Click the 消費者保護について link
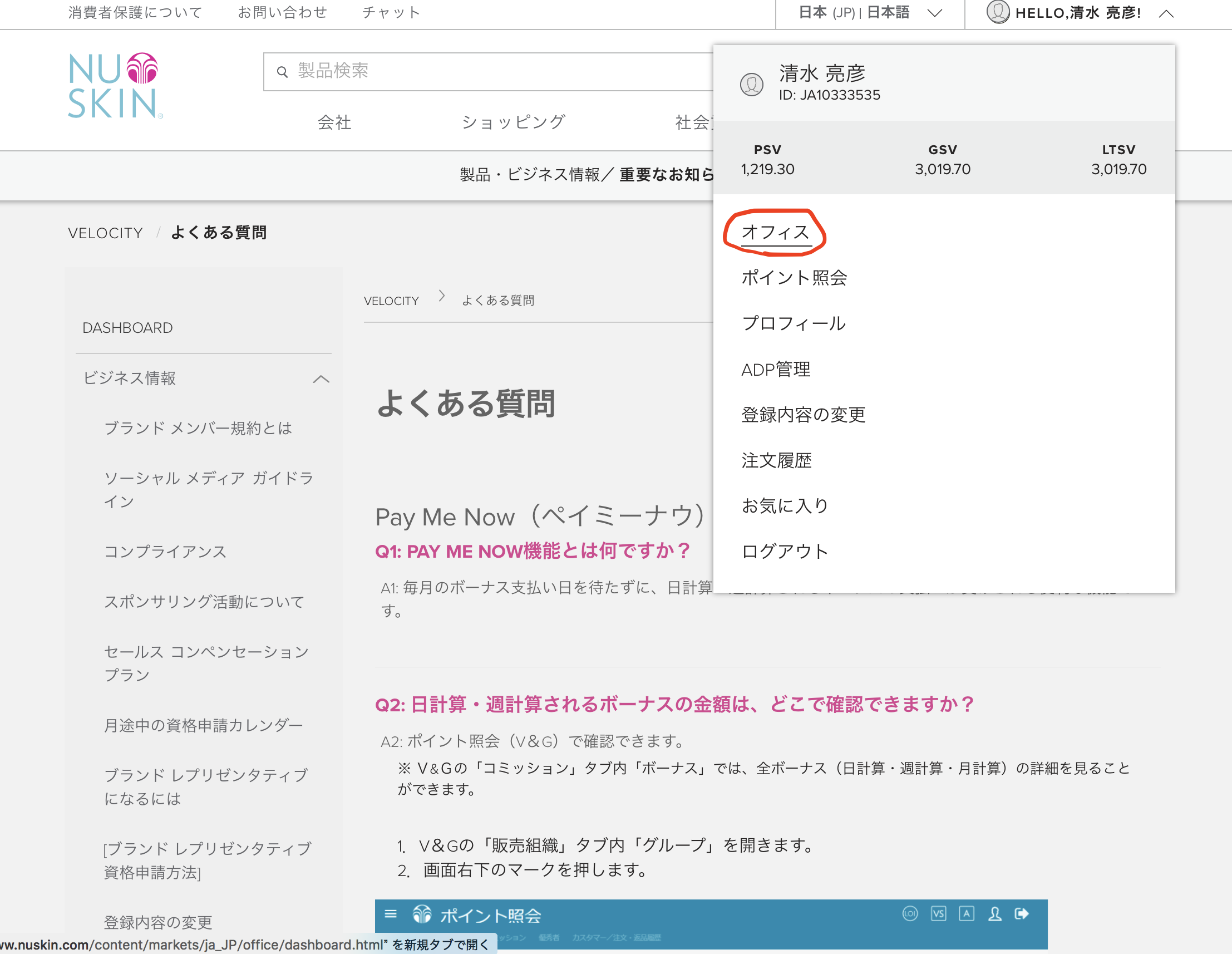This screenshot has height=954, width=1232. click(x=135, y=12)
